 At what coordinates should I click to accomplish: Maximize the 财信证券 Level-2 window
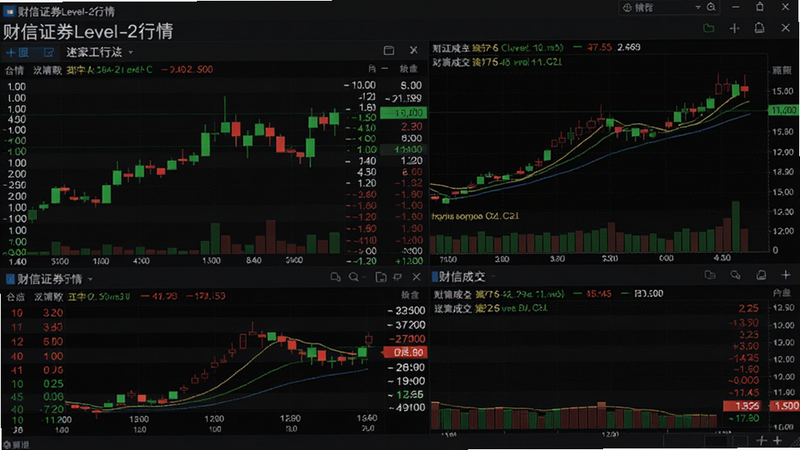760,7
